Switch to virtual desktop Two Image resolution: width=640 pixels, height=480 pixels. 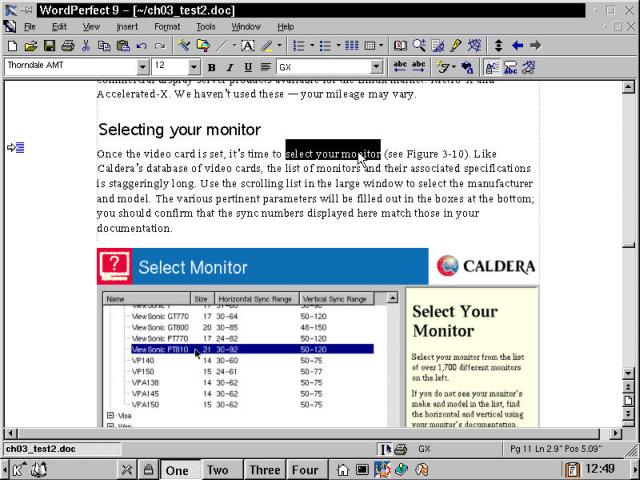[218, 470]
